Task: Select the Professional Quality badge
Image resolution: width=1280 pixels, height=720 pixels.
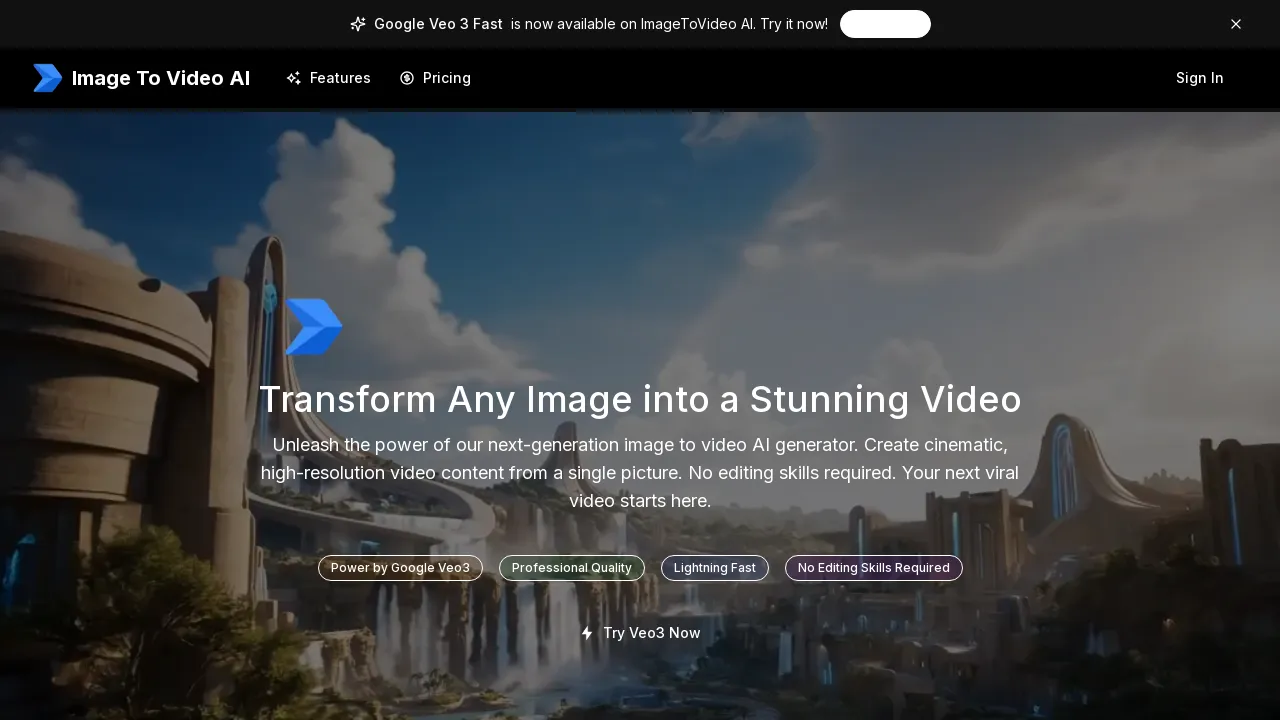Action: (572, 568)
